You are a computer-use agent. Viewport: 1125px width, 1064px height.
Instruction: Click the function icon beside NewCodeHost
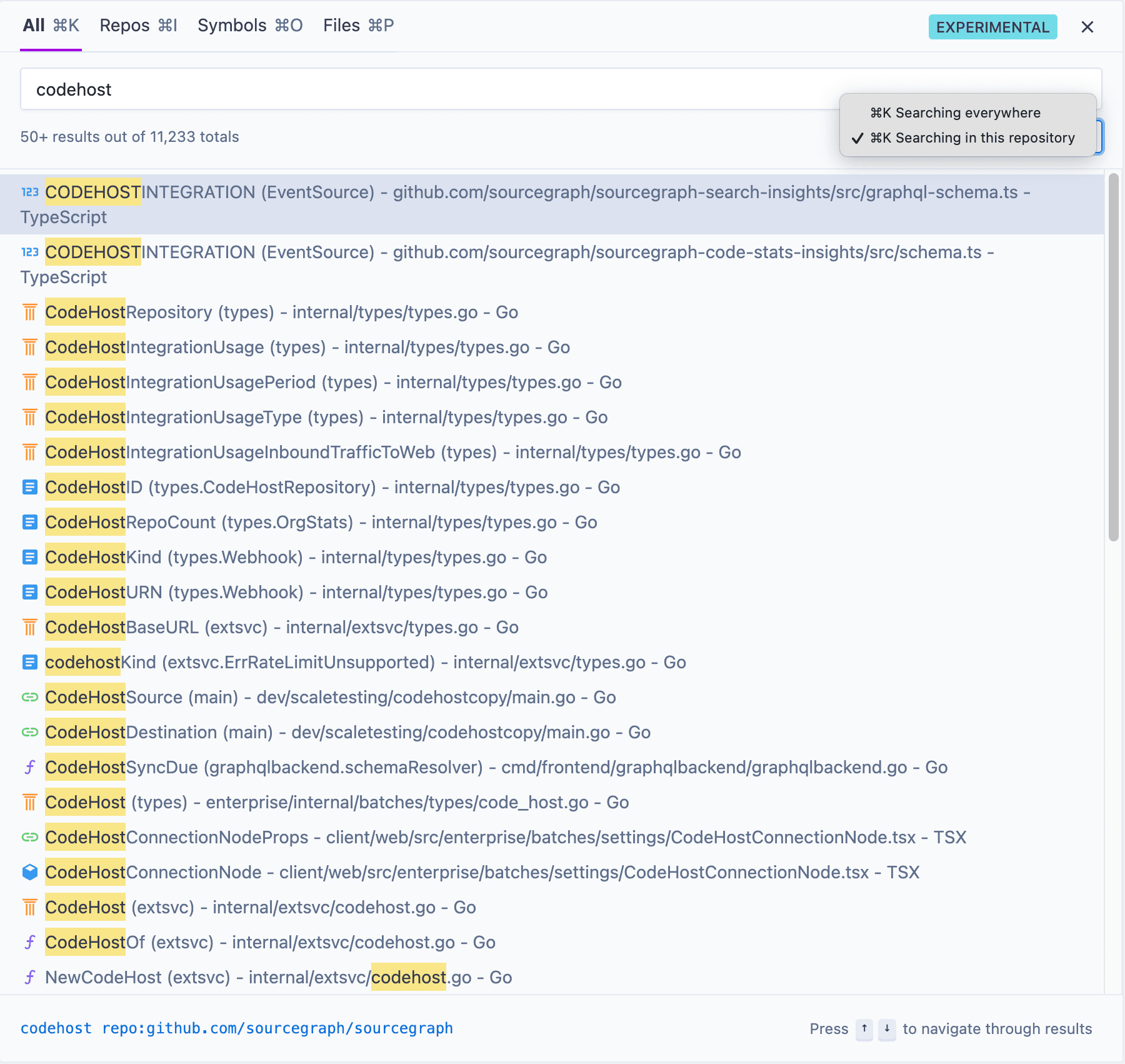[30, 977]
